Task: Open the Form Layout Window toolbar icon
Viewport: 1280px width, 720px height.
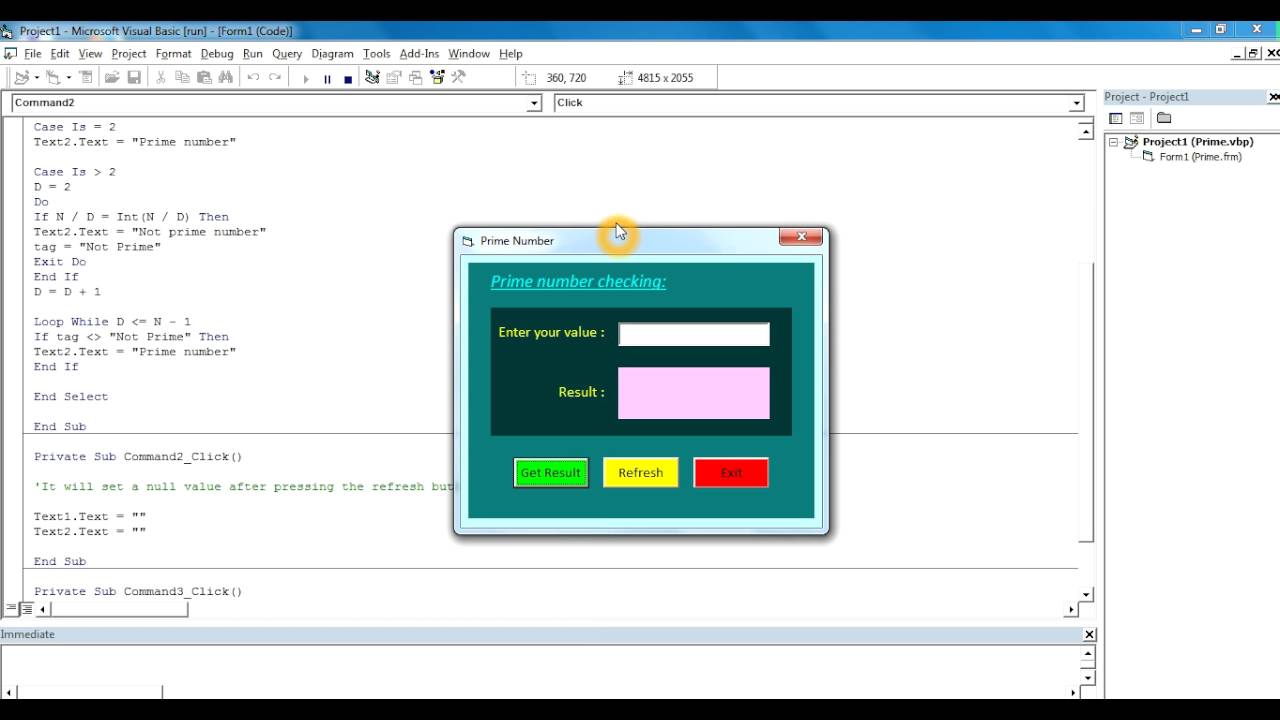Action: pyautogui.click(x=416, y=77)
